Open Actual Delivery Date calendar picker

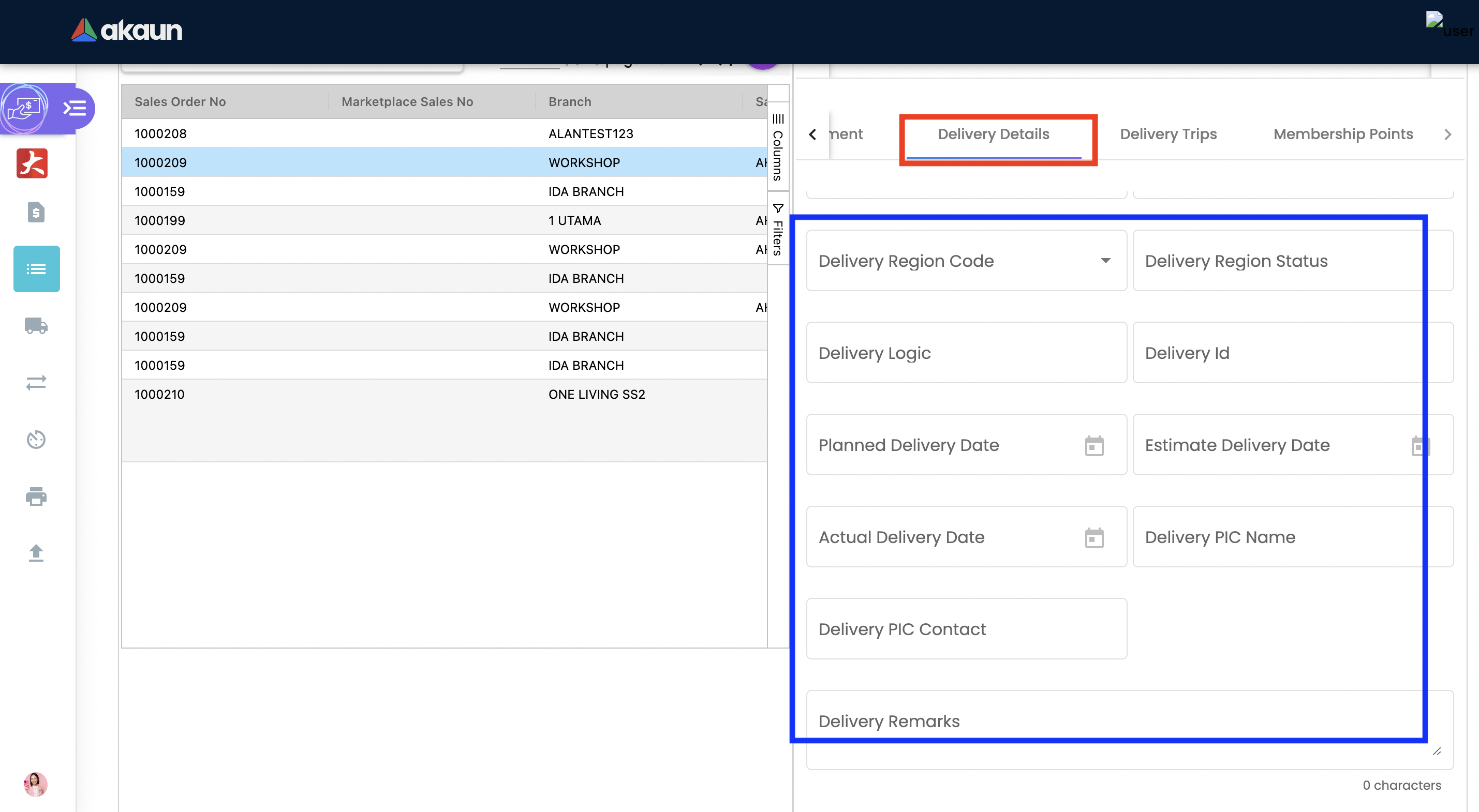tap(1094, 537)
